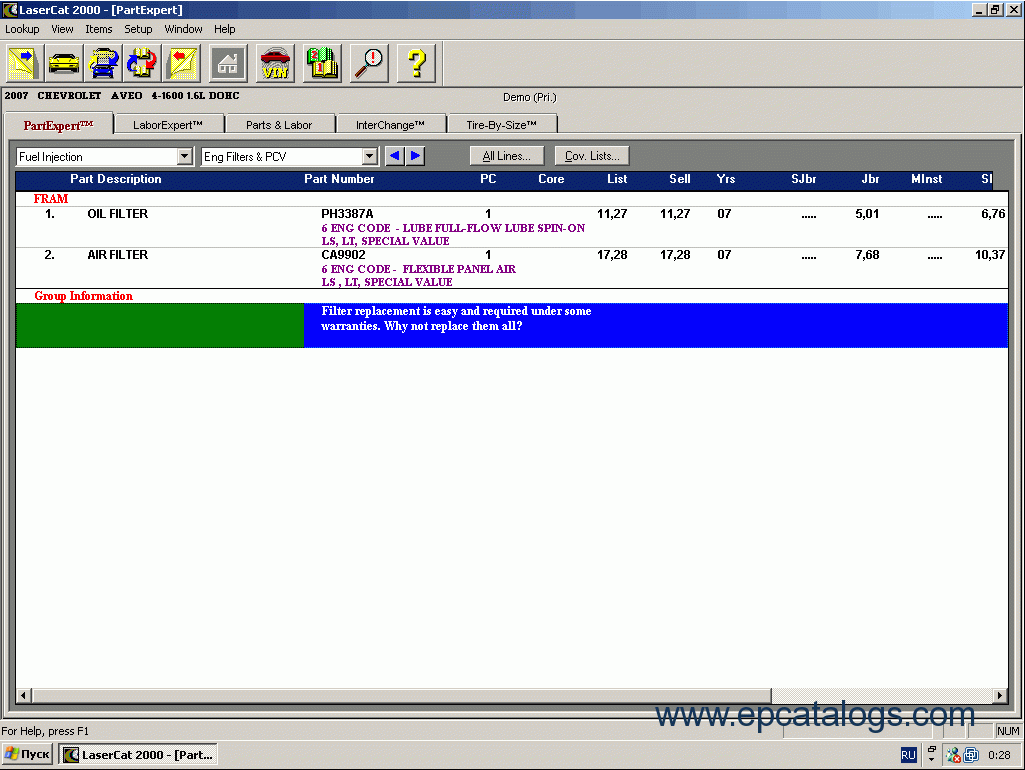This screenshot has width=1025, height=770.
Task: Open the Help menu
Action: pos(224,29)
